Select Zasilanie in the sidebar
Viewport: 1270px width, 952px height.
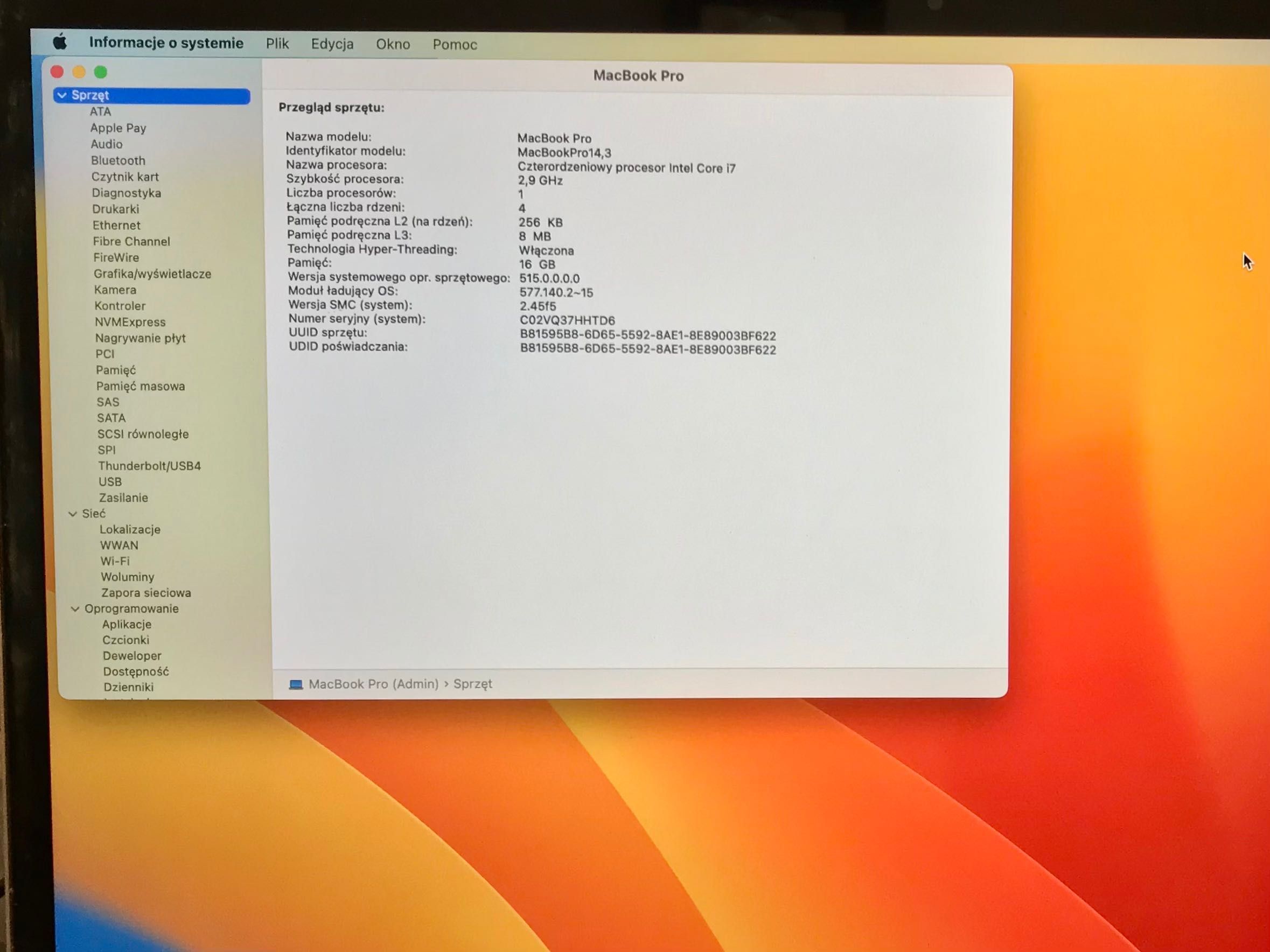tap(123, 498)
